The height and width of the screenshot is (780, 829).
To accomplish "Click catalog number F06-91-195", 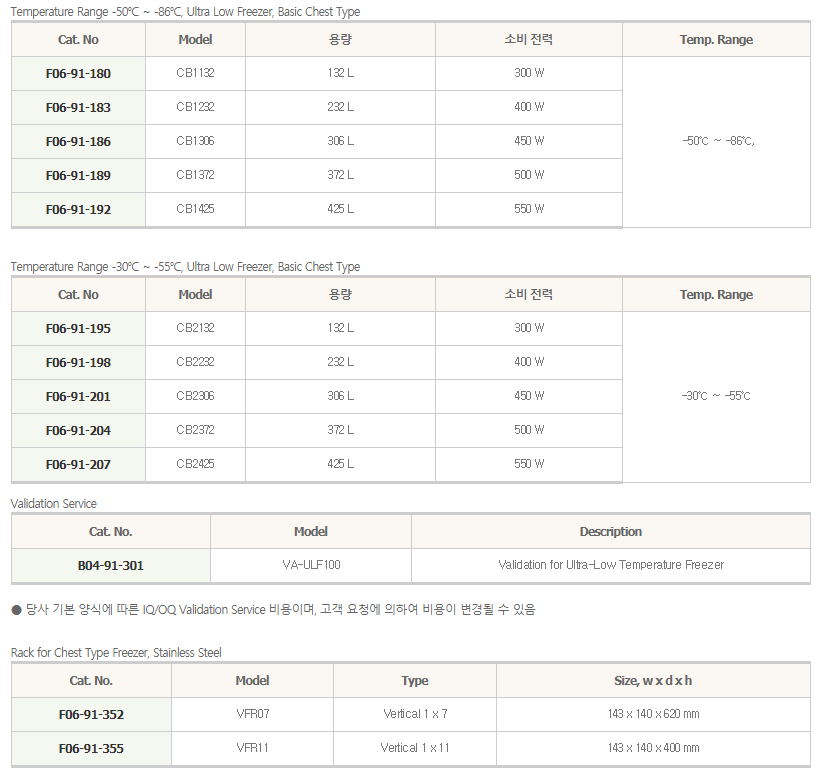I will point(78,329).
